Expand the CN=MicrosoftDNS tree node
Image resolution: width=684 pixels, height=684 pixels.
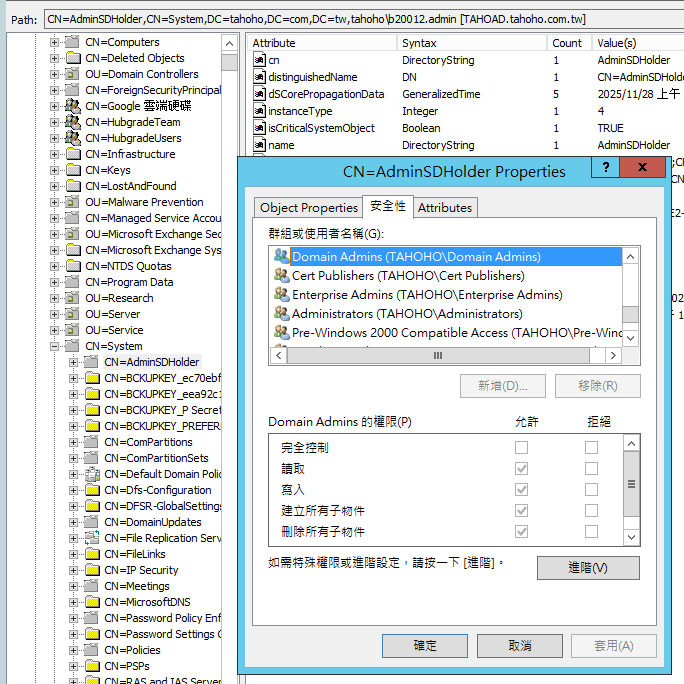[x=73, y=602]
